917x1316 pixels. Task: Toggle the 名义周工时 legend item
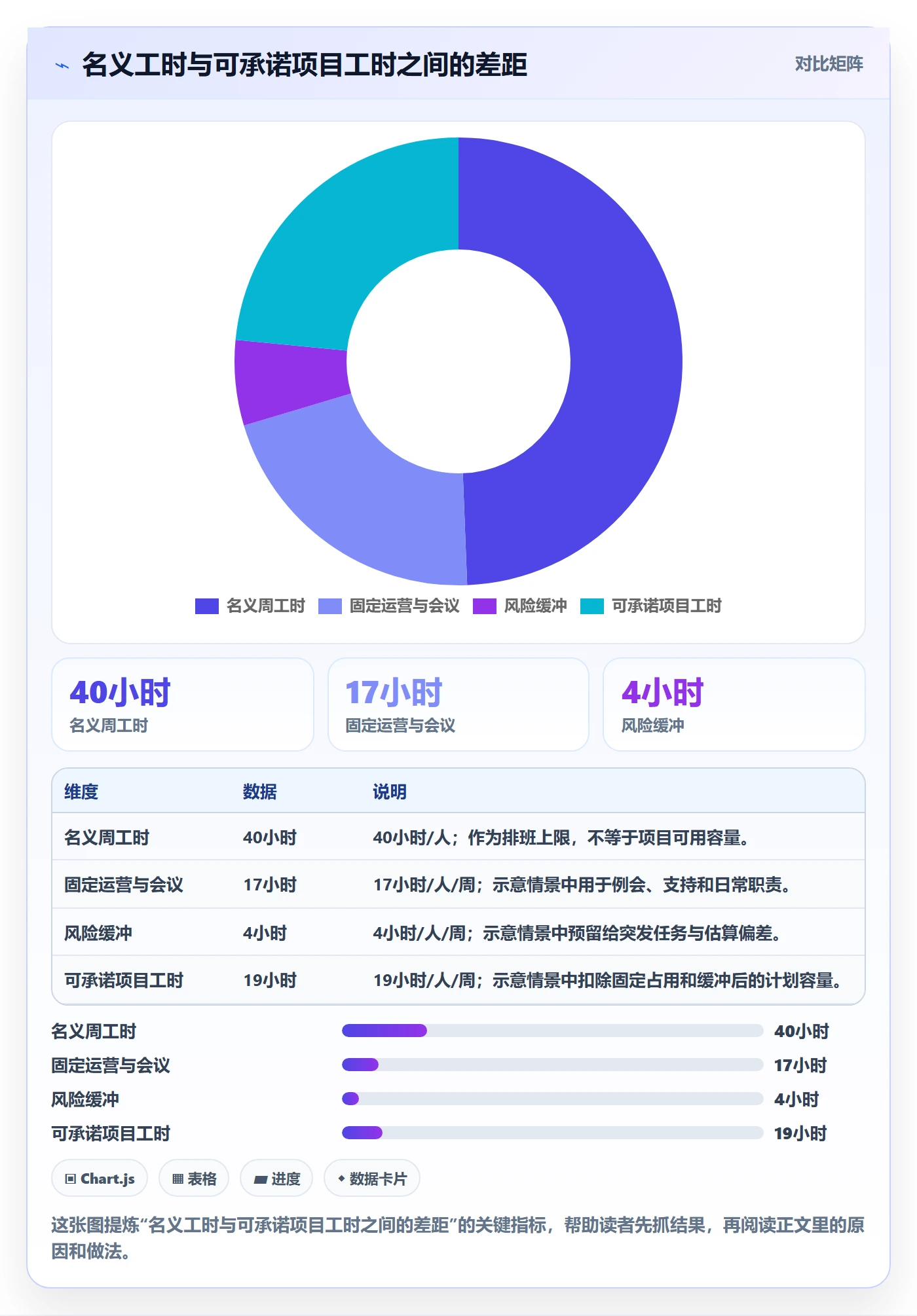250,606
